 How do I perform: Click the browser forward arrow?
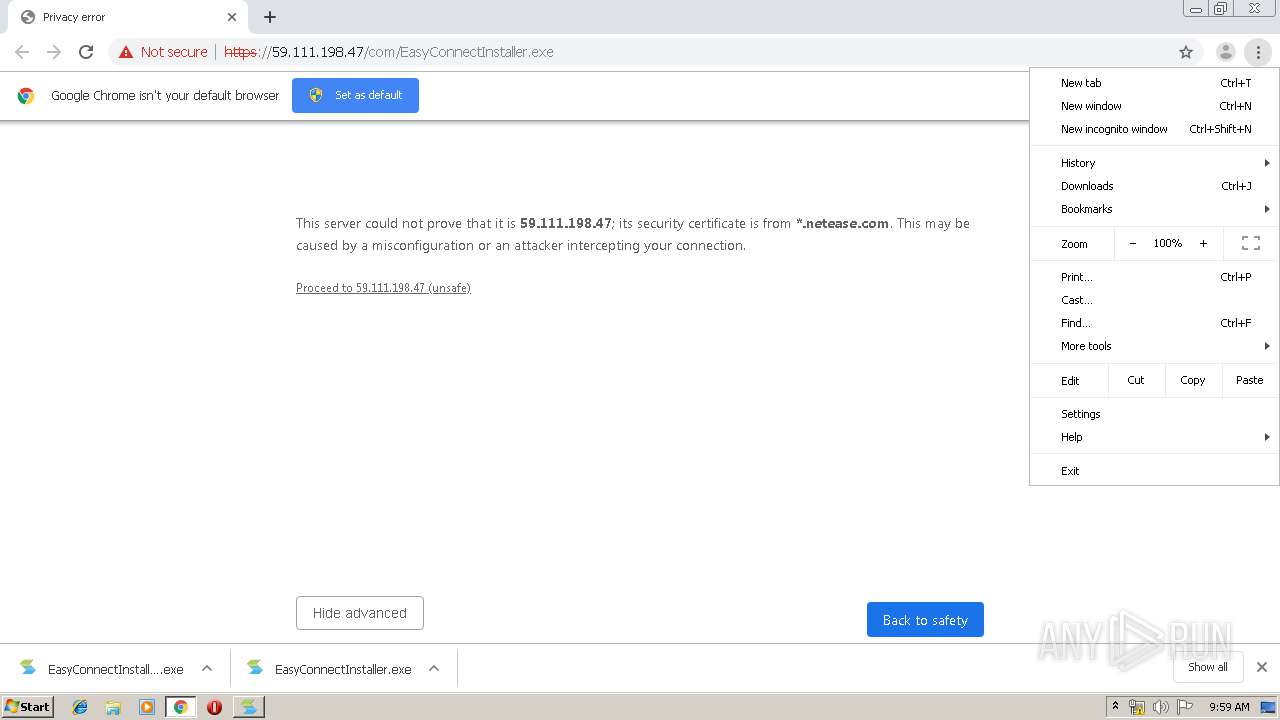pos(54,52)
